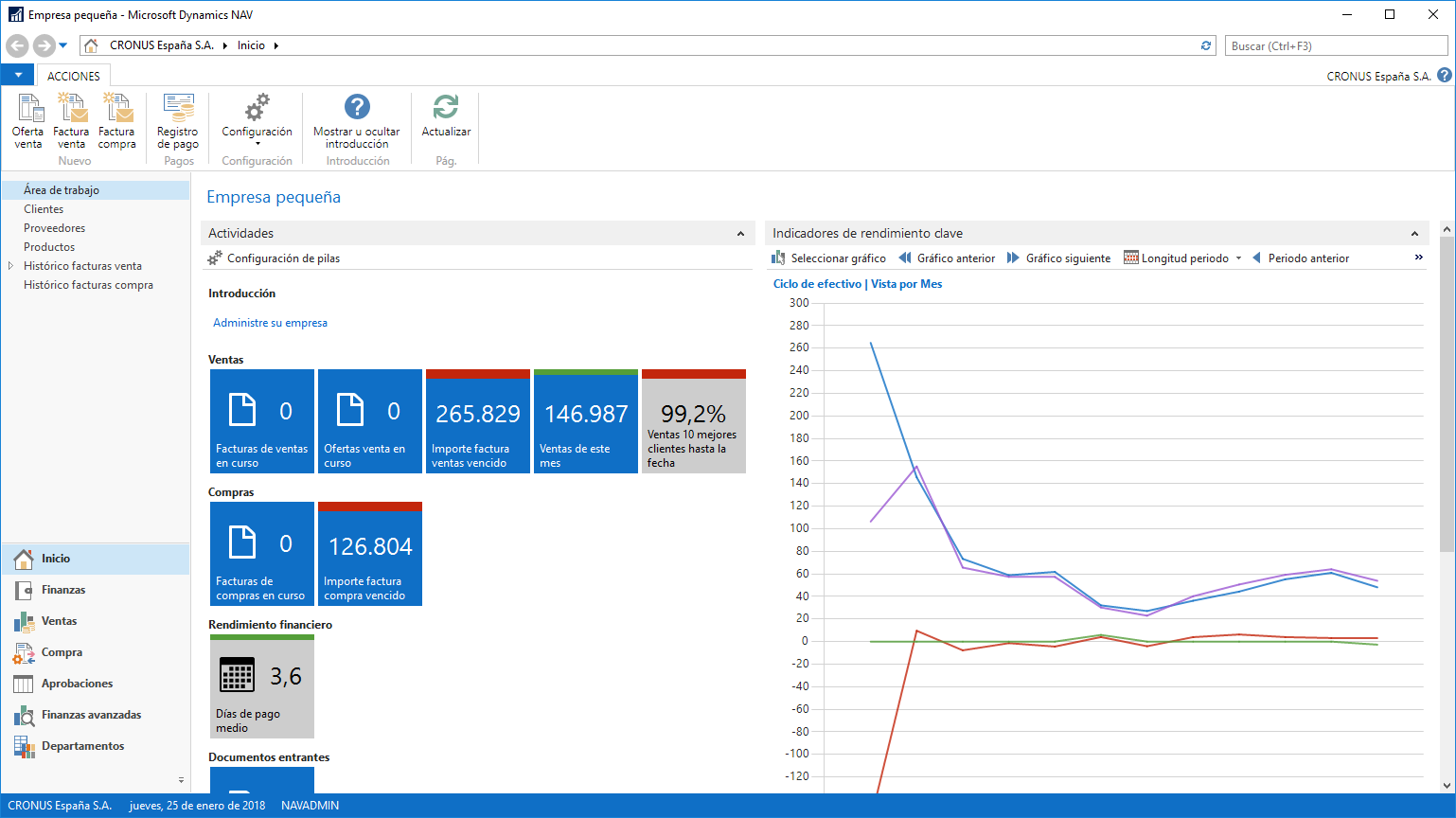Go forward with the forward arrow
The image size is (1456, 818).
44,45
